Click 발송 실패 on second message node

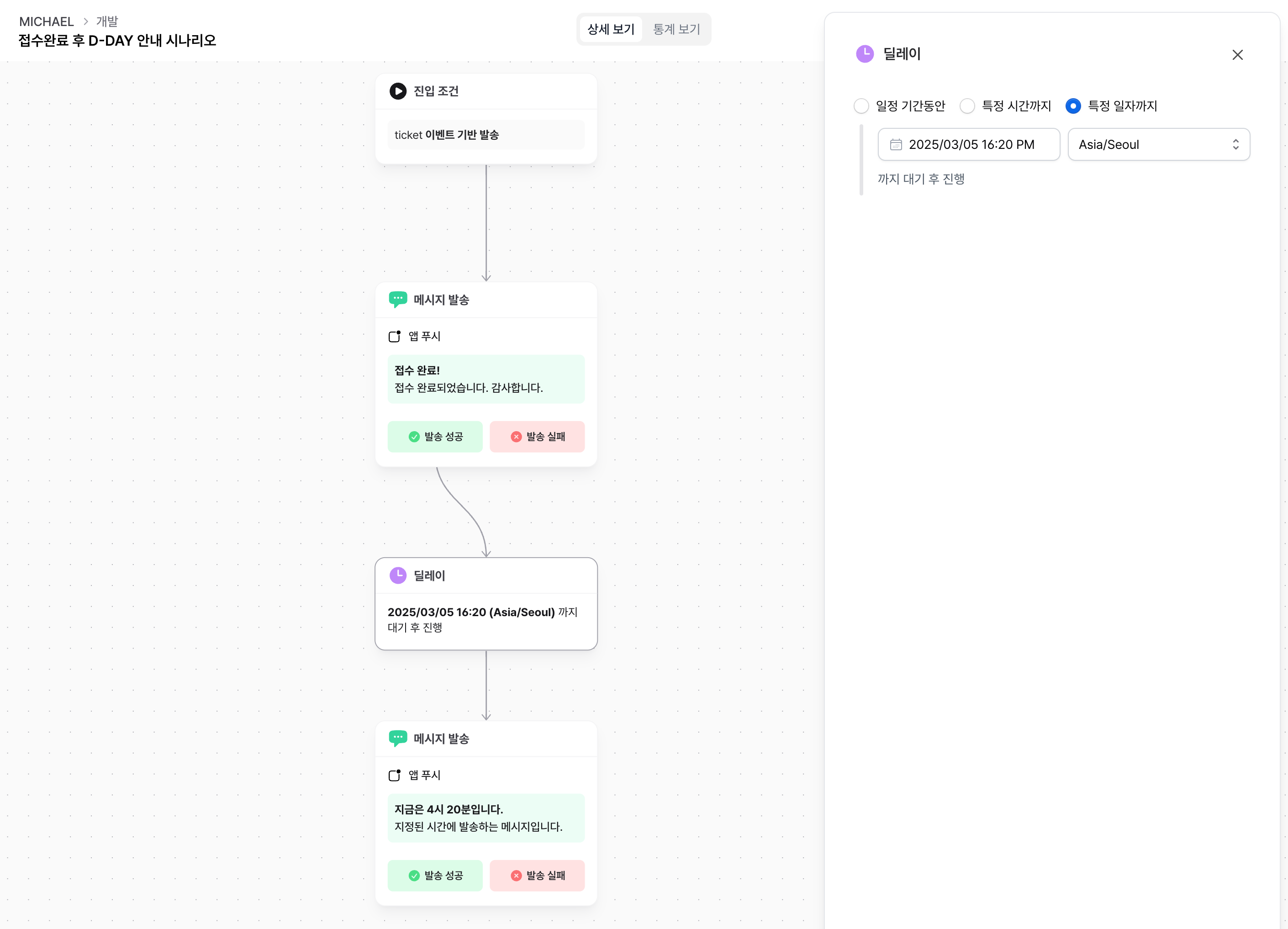537,876
